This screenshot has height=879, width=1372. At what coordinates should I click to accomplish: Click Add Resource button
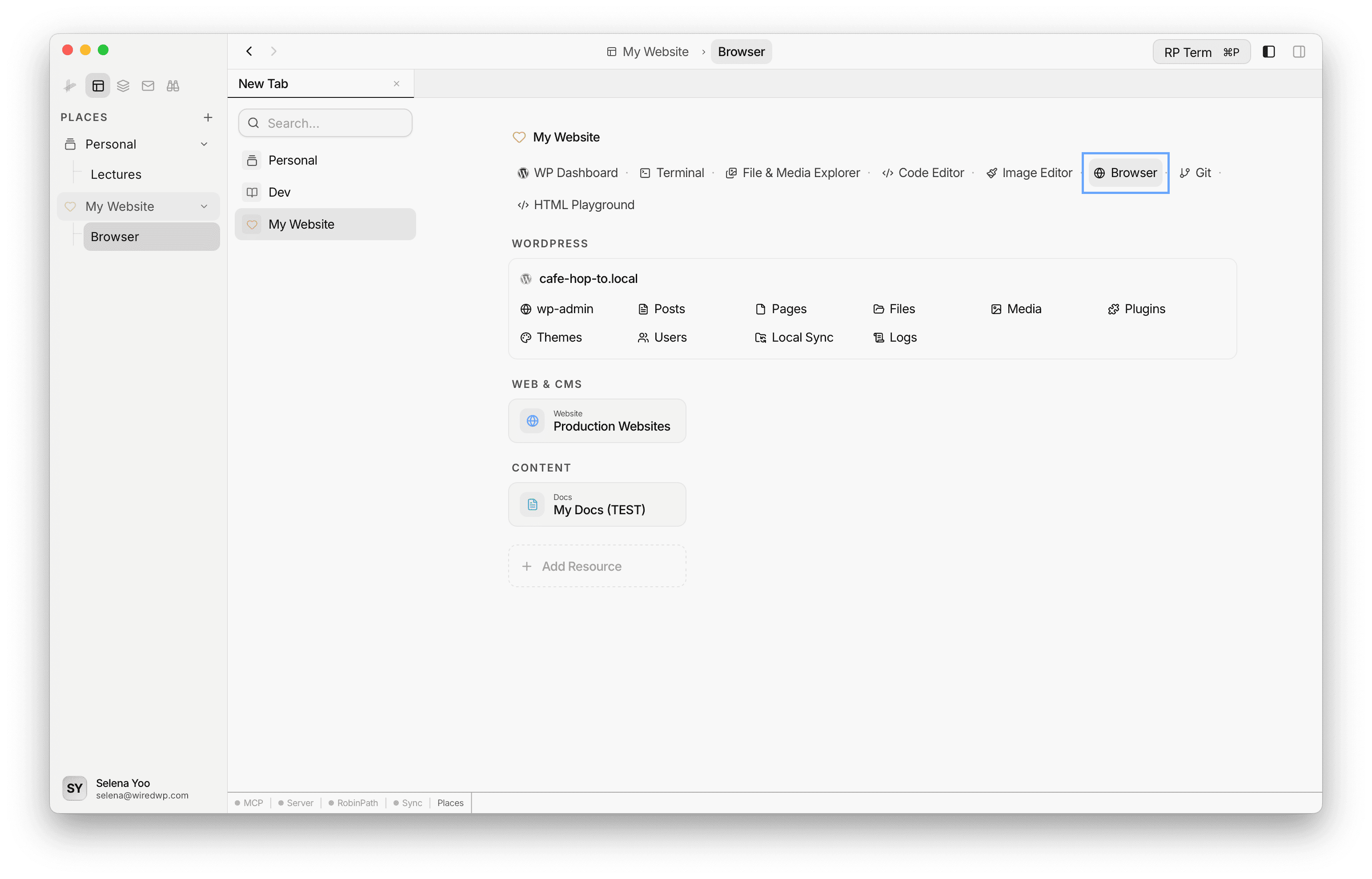[597, 566]
